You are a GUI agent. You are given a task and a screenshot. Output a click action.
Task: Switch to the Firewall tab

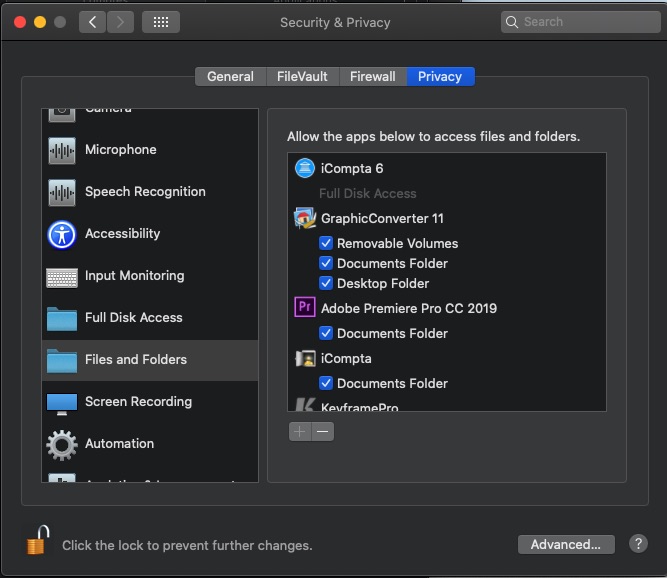point(373,77)
